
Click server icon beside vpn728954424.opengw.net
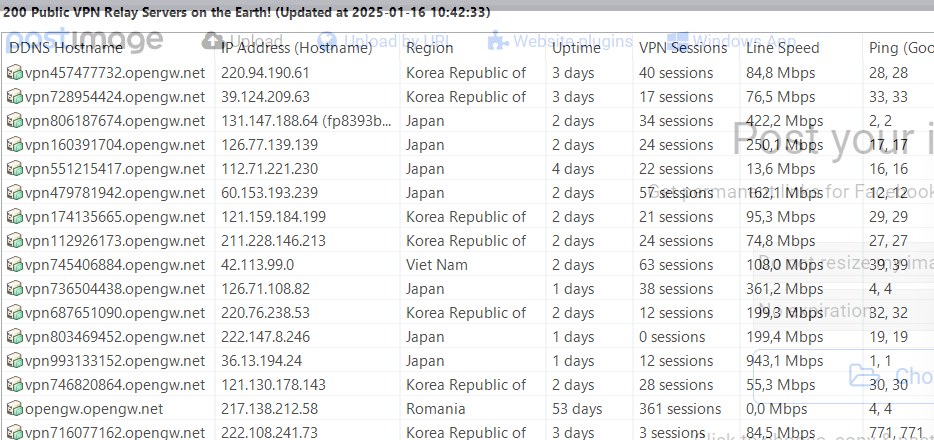(x=15, y=97)
